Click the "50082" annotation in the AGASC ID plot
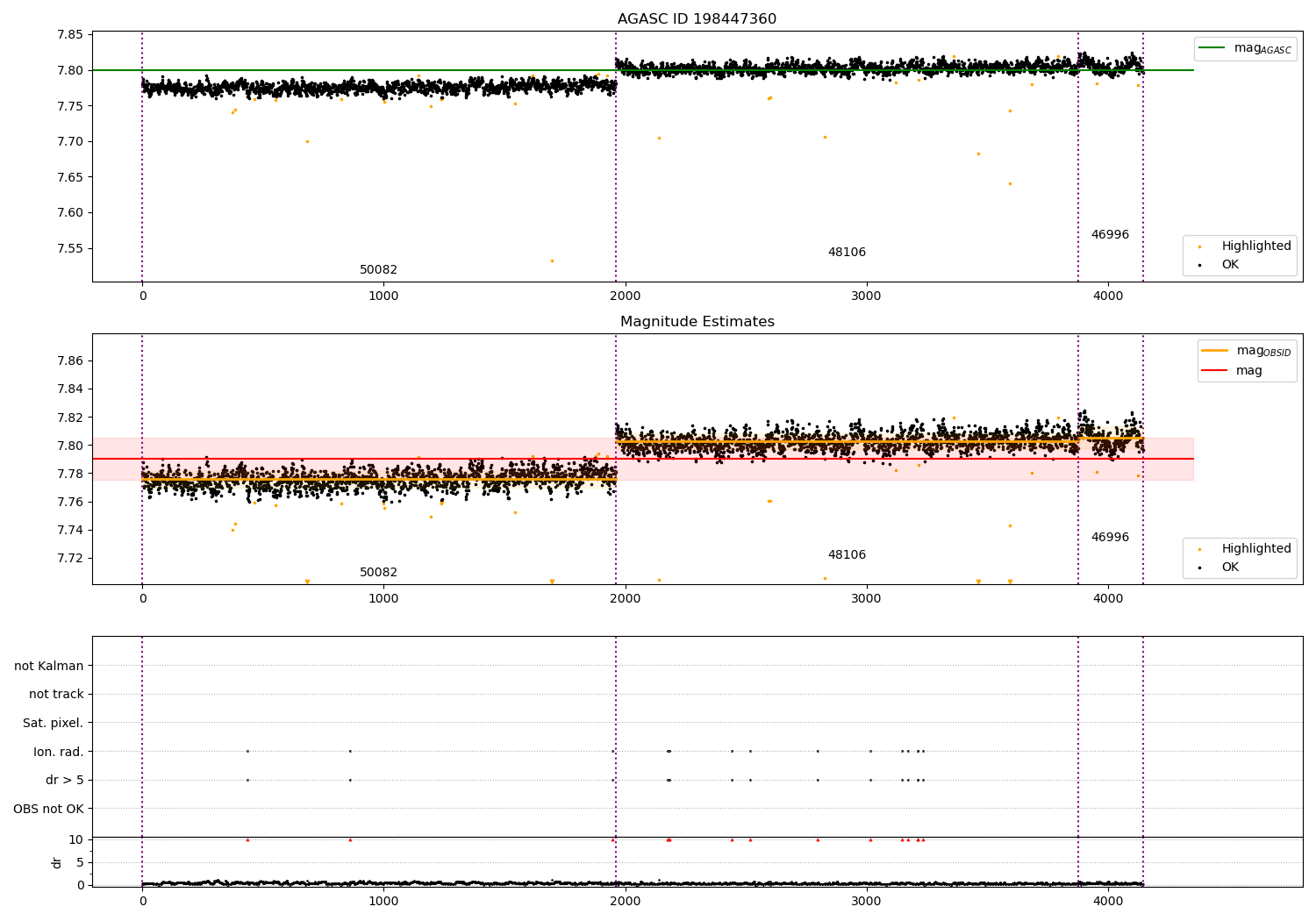 [x=378, y=270]
